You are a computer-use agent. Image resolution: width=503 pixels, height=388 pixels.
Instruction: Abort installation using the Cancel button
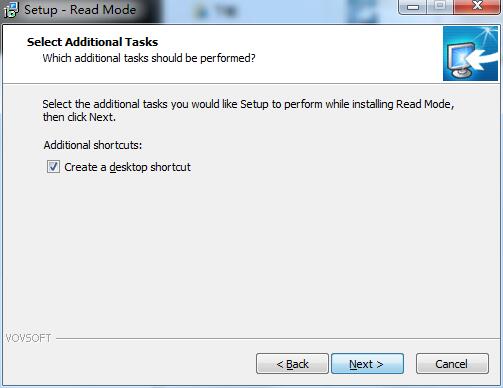coord(452,364)
